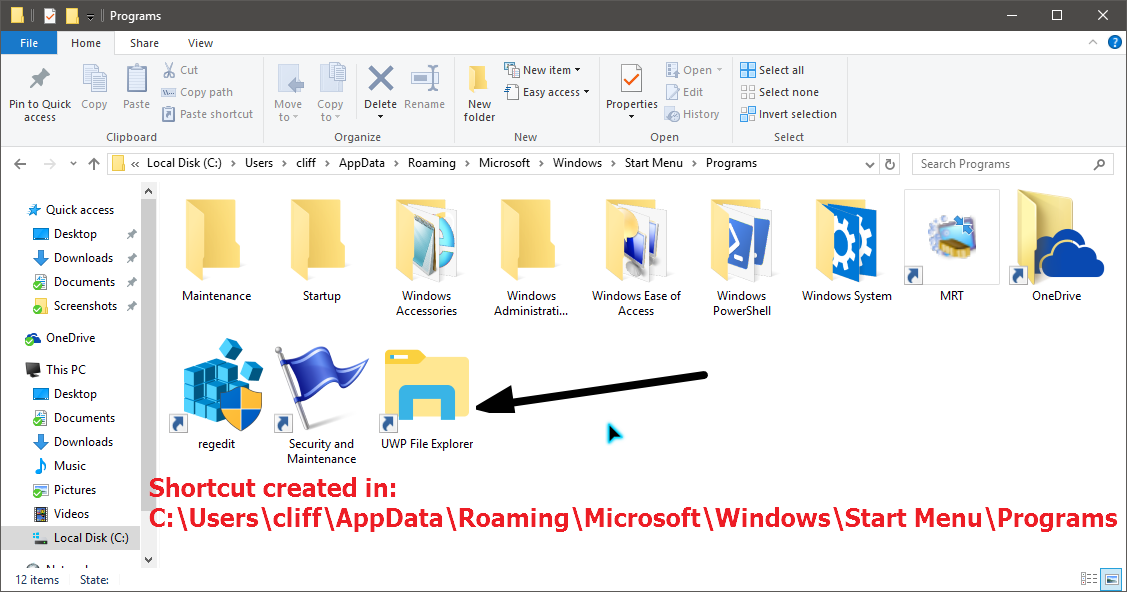Viewport: 1127px width, 592px height.
Task: Click the History command
Action: click(692, 114)
